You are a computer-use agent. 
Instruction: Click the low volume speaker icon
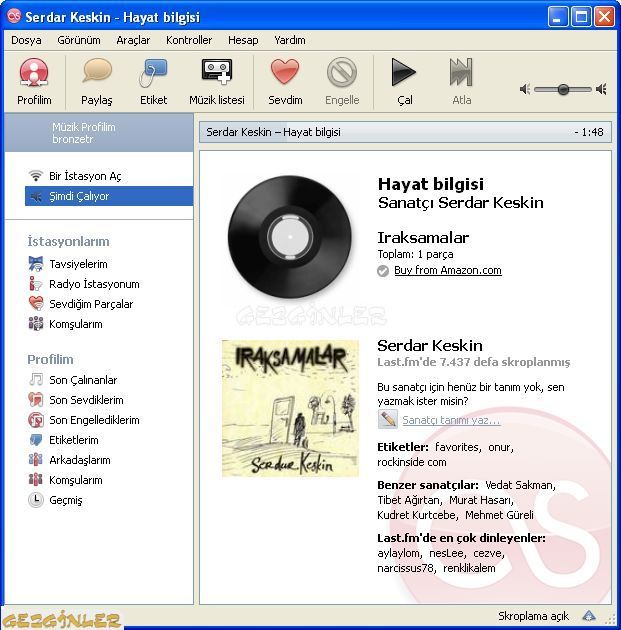[525, 89]
